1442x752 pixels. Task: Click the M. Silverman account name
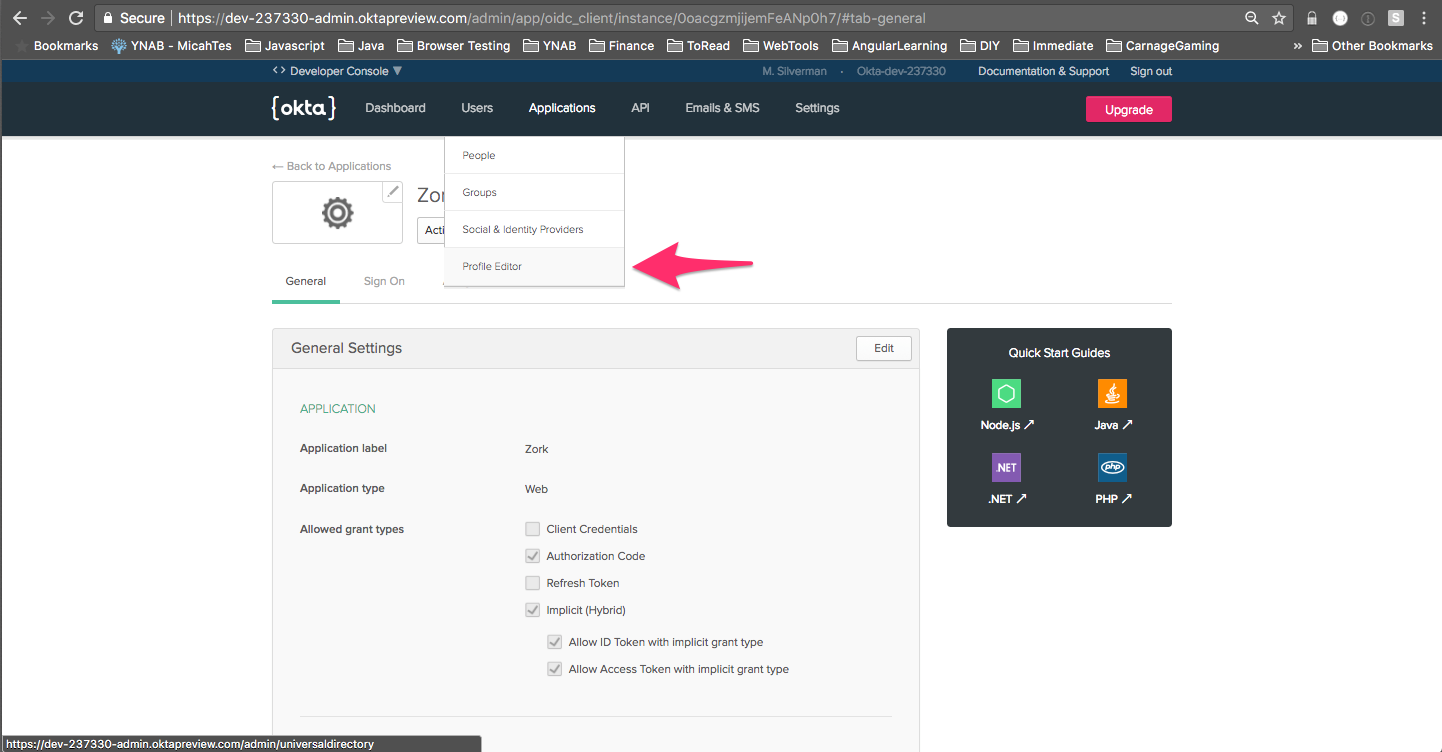tap(794, 71)
